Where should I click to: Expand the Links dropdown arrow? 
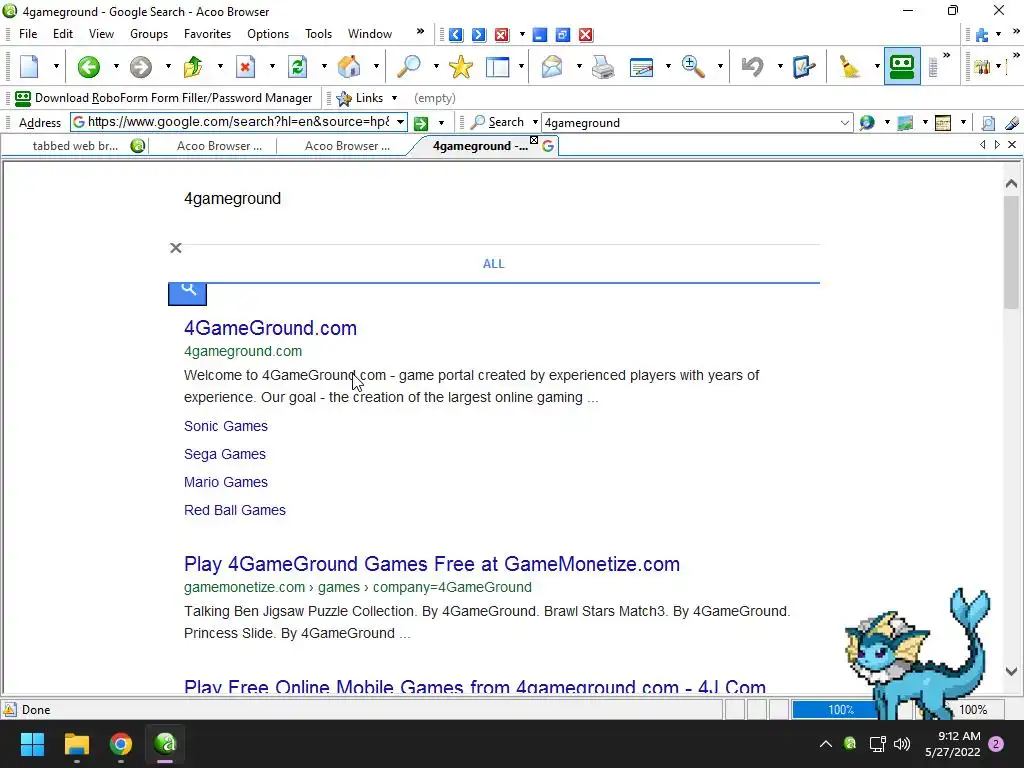click(394, 98)
